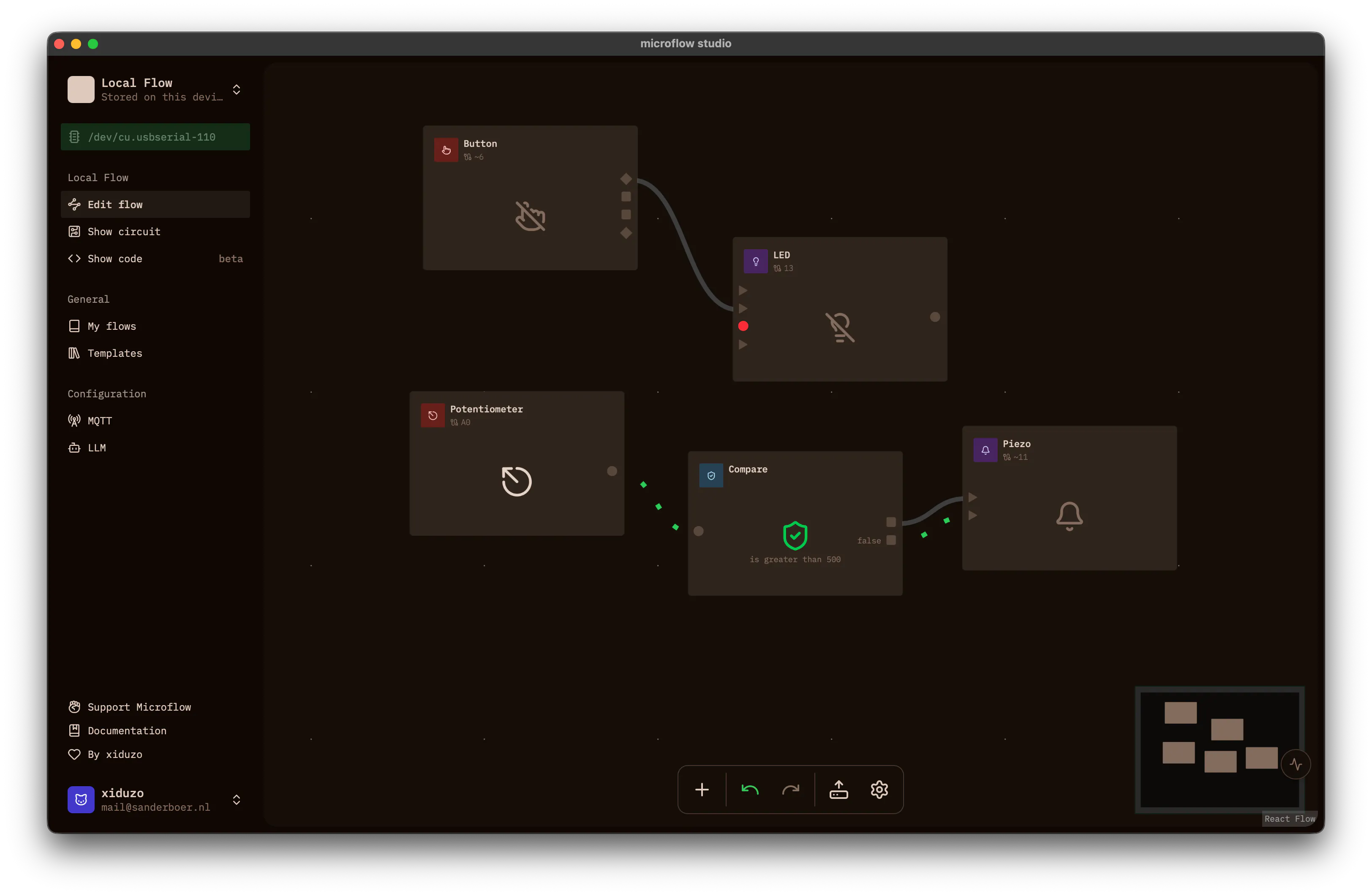Upload flow to the board

(x=838, y=790)
